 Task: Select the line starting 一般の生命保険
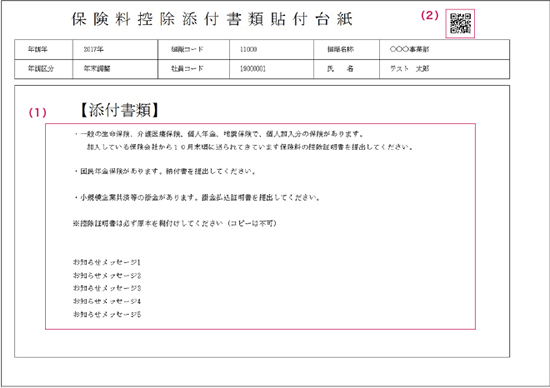click(x=219, y=134)
